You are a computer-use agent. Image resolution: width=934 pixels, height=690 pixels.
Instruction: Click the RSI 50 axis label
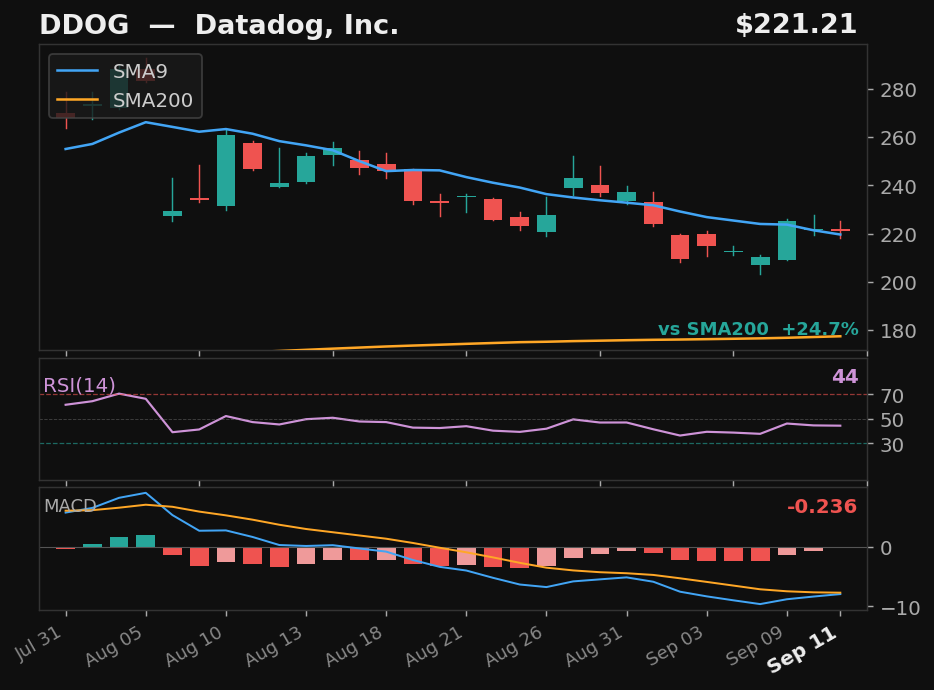coord(892,420)
